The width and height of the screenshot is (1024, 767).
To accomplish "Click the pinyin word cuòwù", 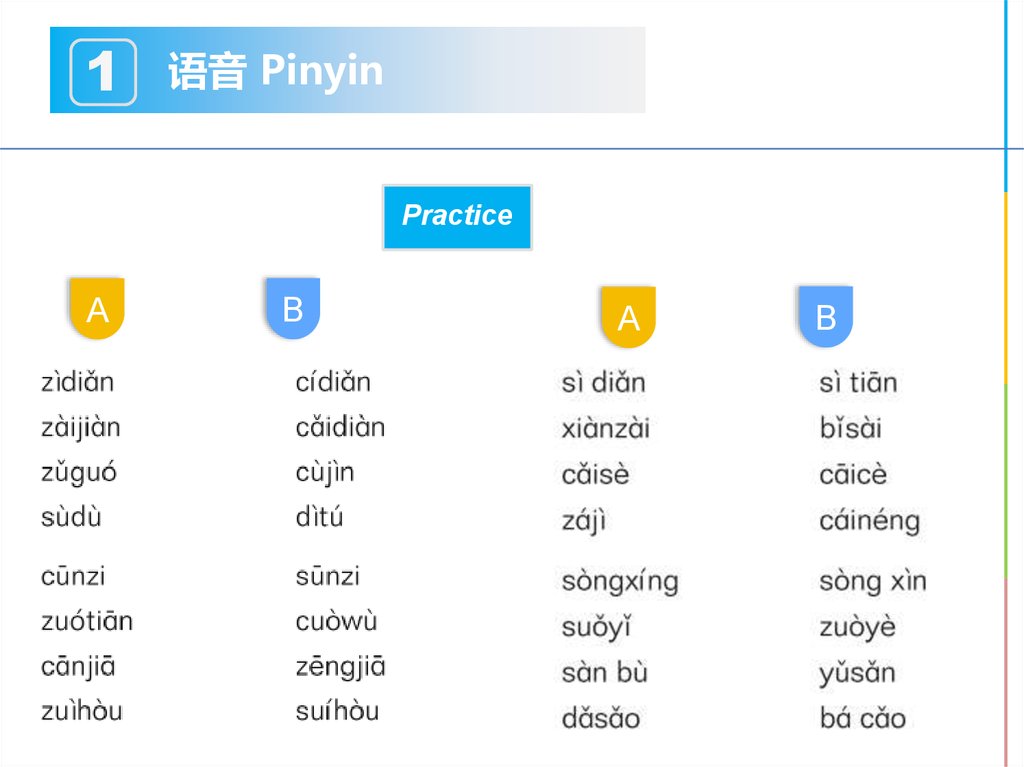I will pyautogui.click(x=336, y=621).
